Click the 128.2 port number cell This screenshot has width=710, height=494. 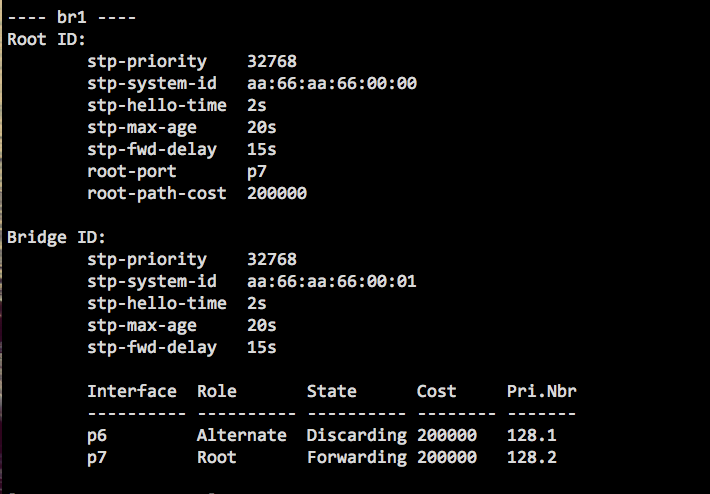click(532, 457)
